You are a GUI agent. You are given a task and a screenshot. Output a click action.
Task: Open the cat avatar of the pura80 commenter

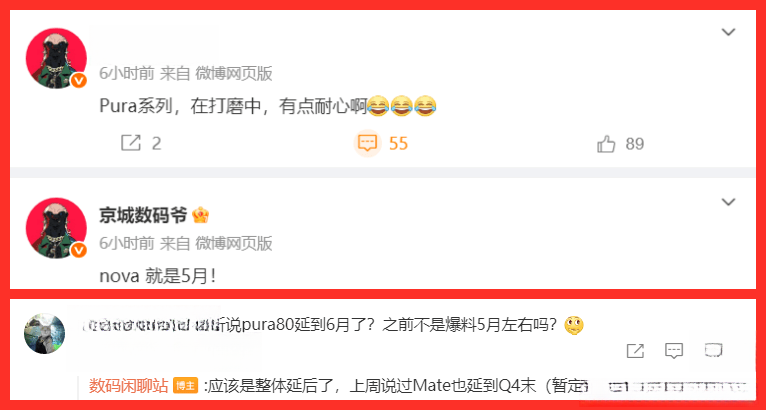click(x=44, y=333)
